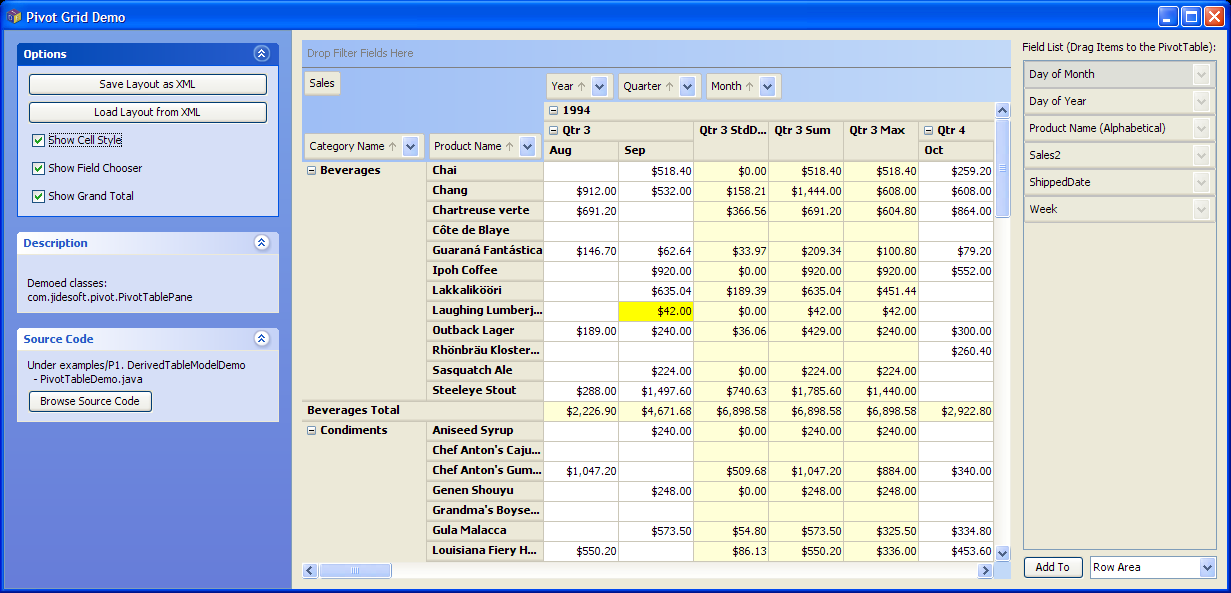Click filter arrow on Quarter field
The image size is (1231, 593).
coord(687,86)
